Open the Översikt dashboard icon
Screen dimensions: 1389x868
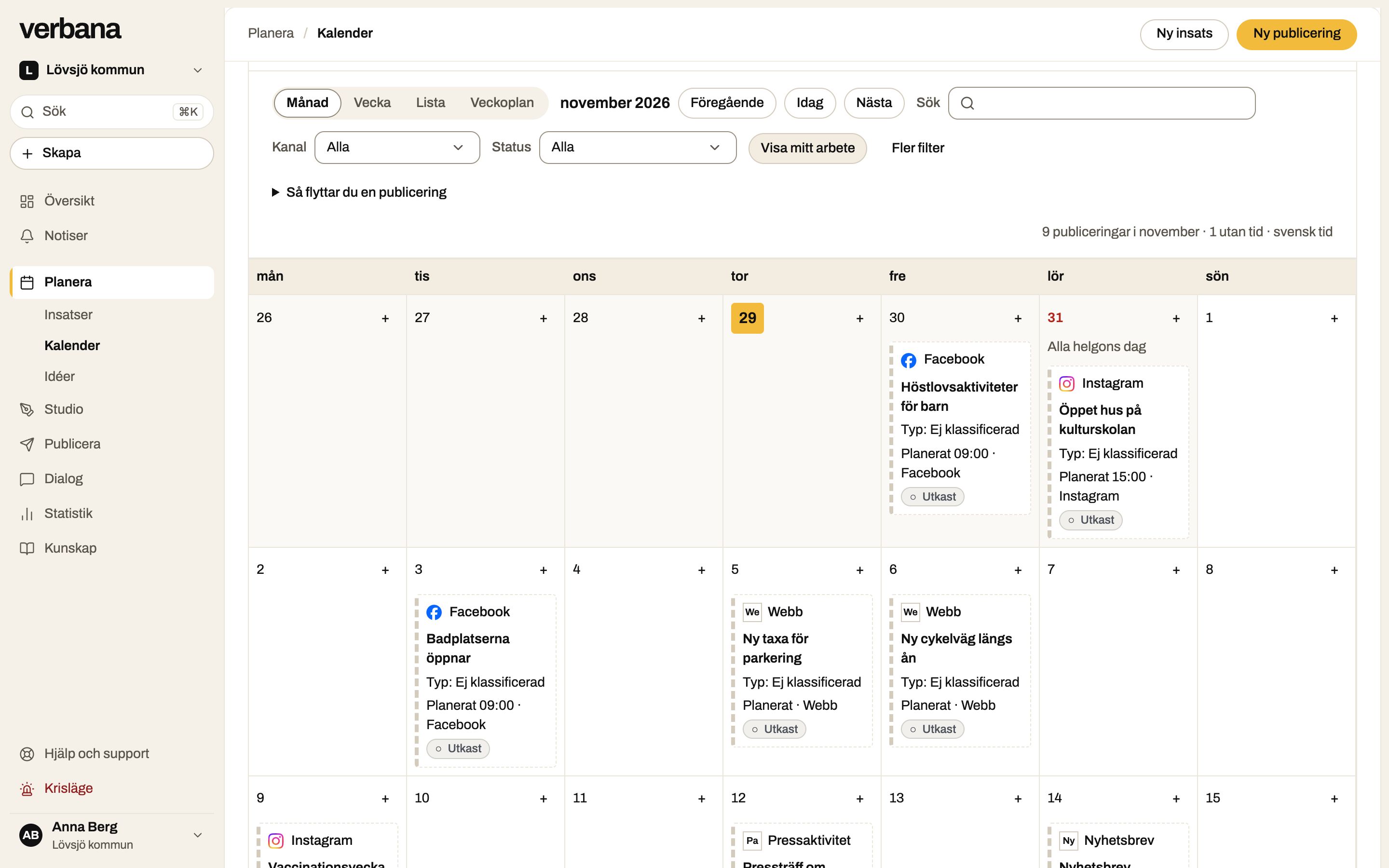[27, 201]
